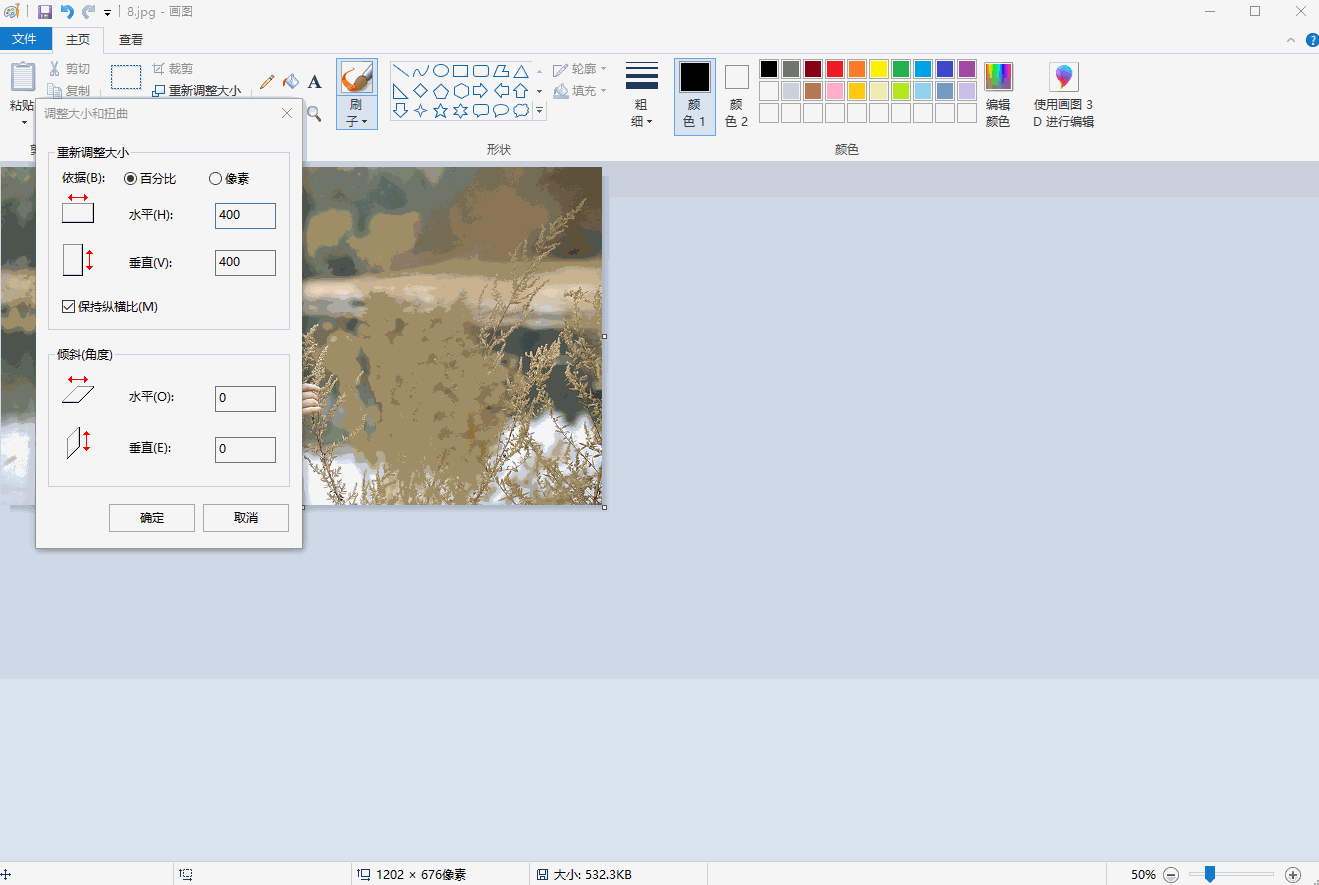Open Edit colors rainbow icon

tap(998, 77)
